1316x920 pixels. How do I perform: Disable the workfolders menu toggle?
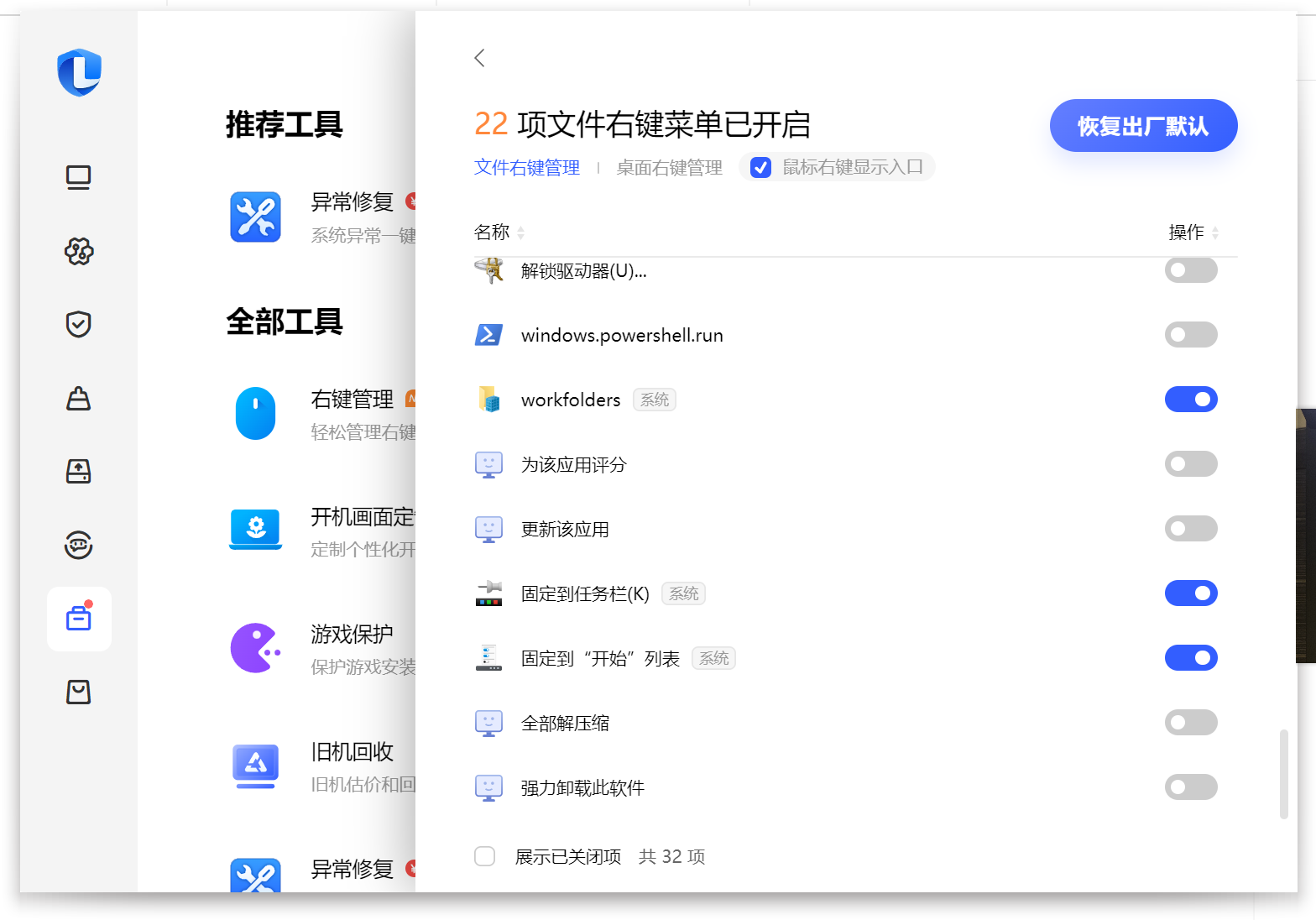(1190, 400)
